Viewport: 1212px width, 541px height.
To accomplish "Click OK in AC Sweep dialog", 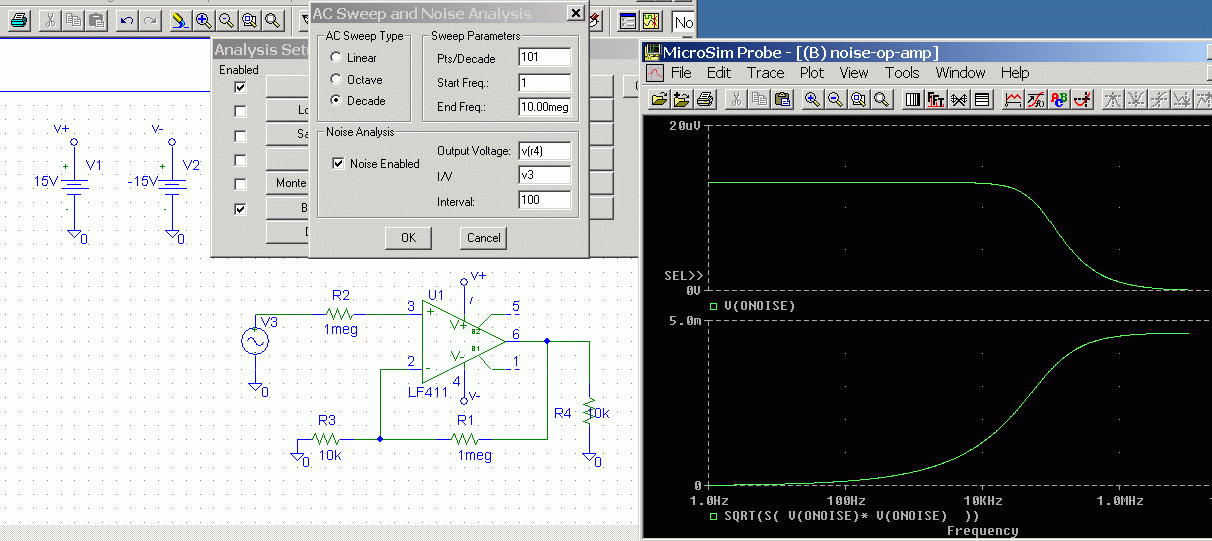I will [408, 238].
